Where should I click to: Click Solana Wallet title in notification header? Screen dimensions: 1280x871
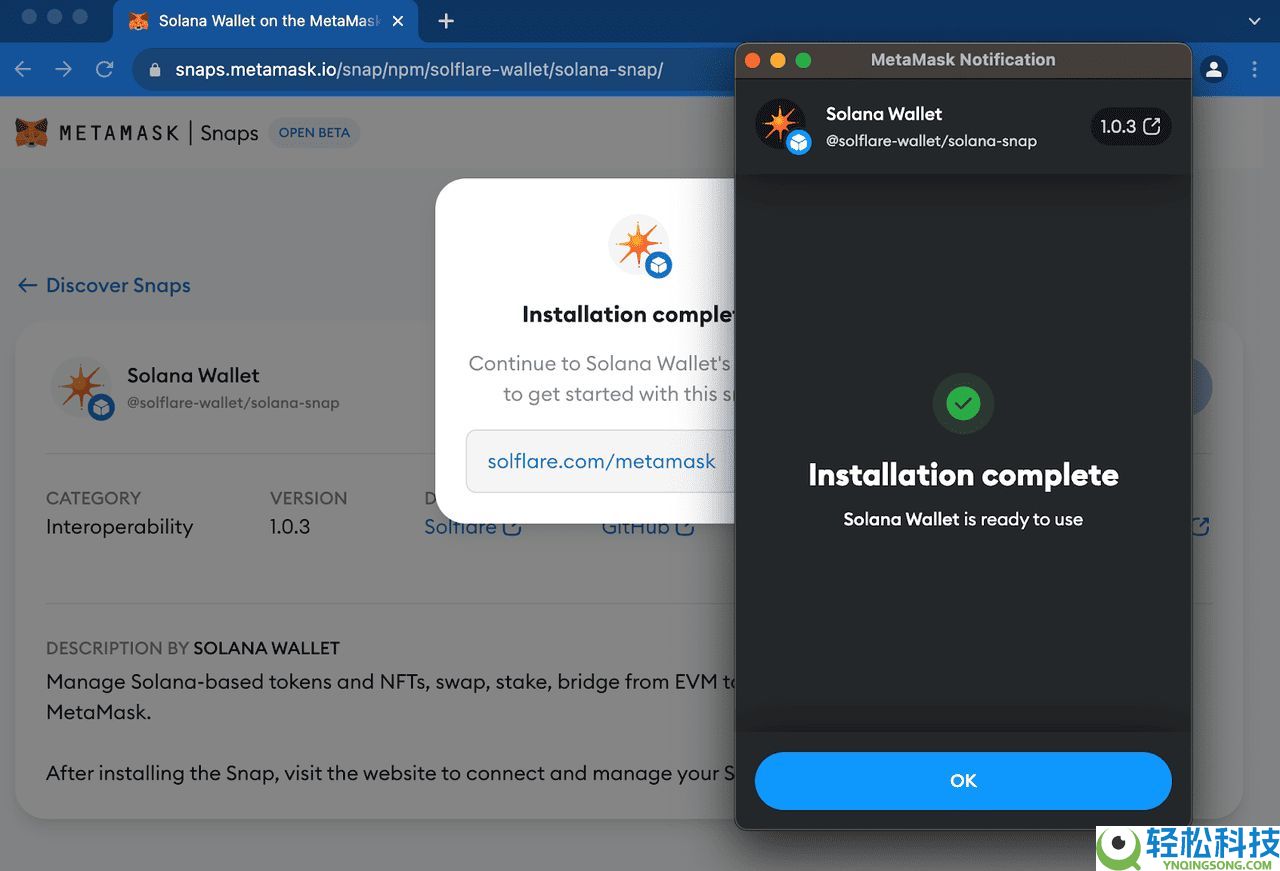pyautogui.click(x=884, y=114)
